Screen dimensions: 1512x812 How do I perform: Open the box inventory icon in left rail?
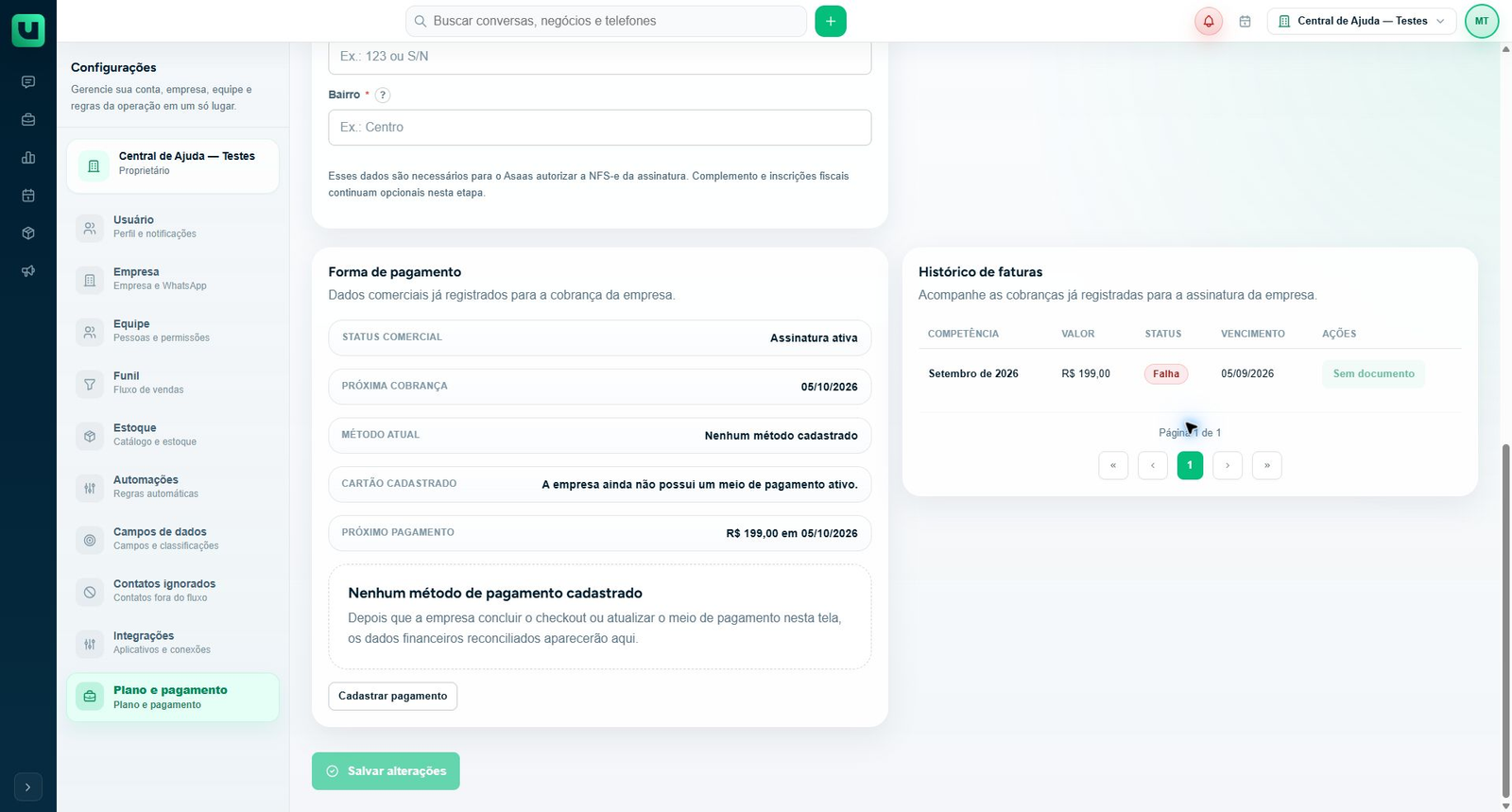point(28,233)
